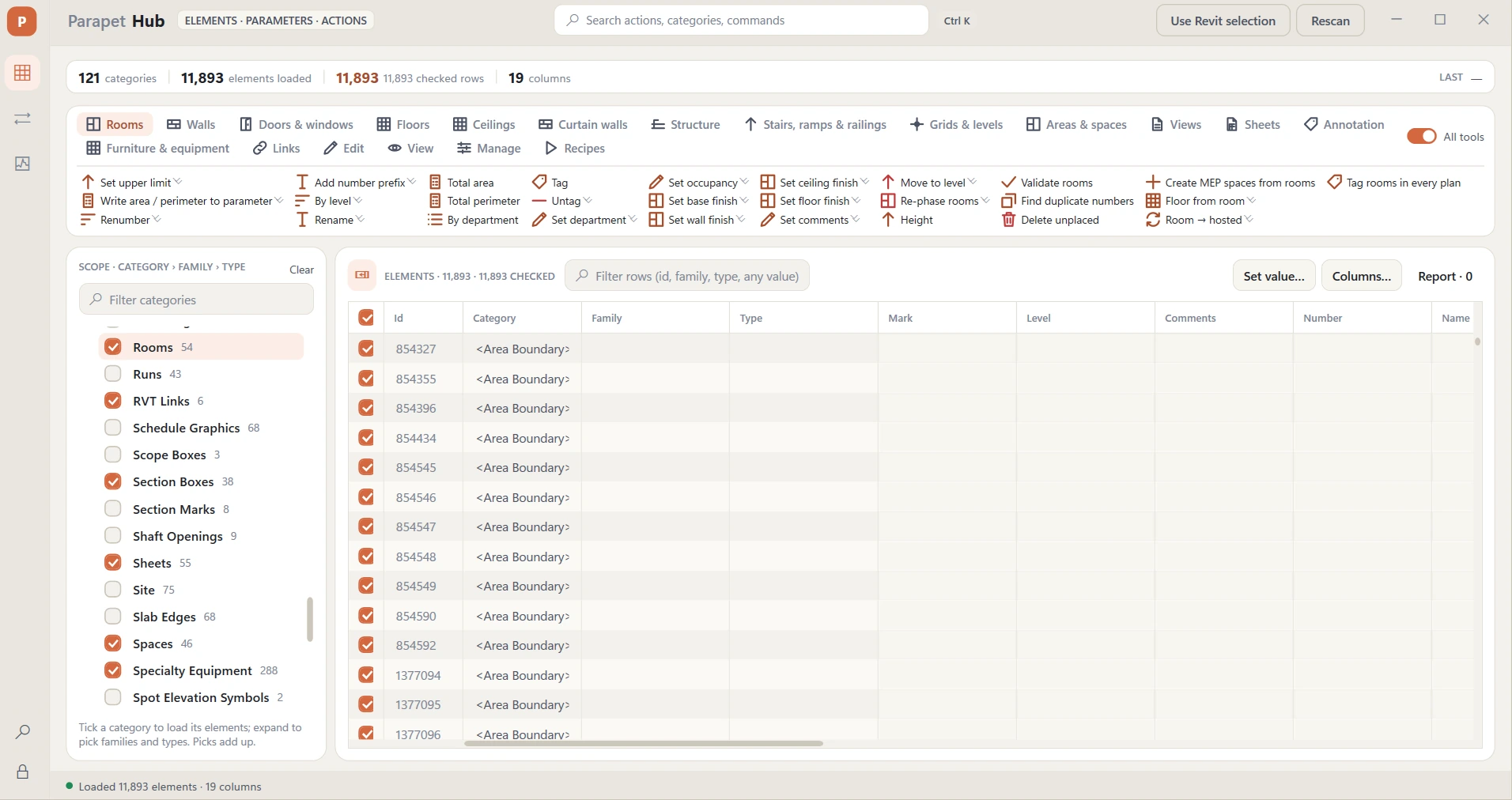Click the Find duplicate numbers icon
This screenshot has width=1512, height=800.
(x=1008, y=201)
